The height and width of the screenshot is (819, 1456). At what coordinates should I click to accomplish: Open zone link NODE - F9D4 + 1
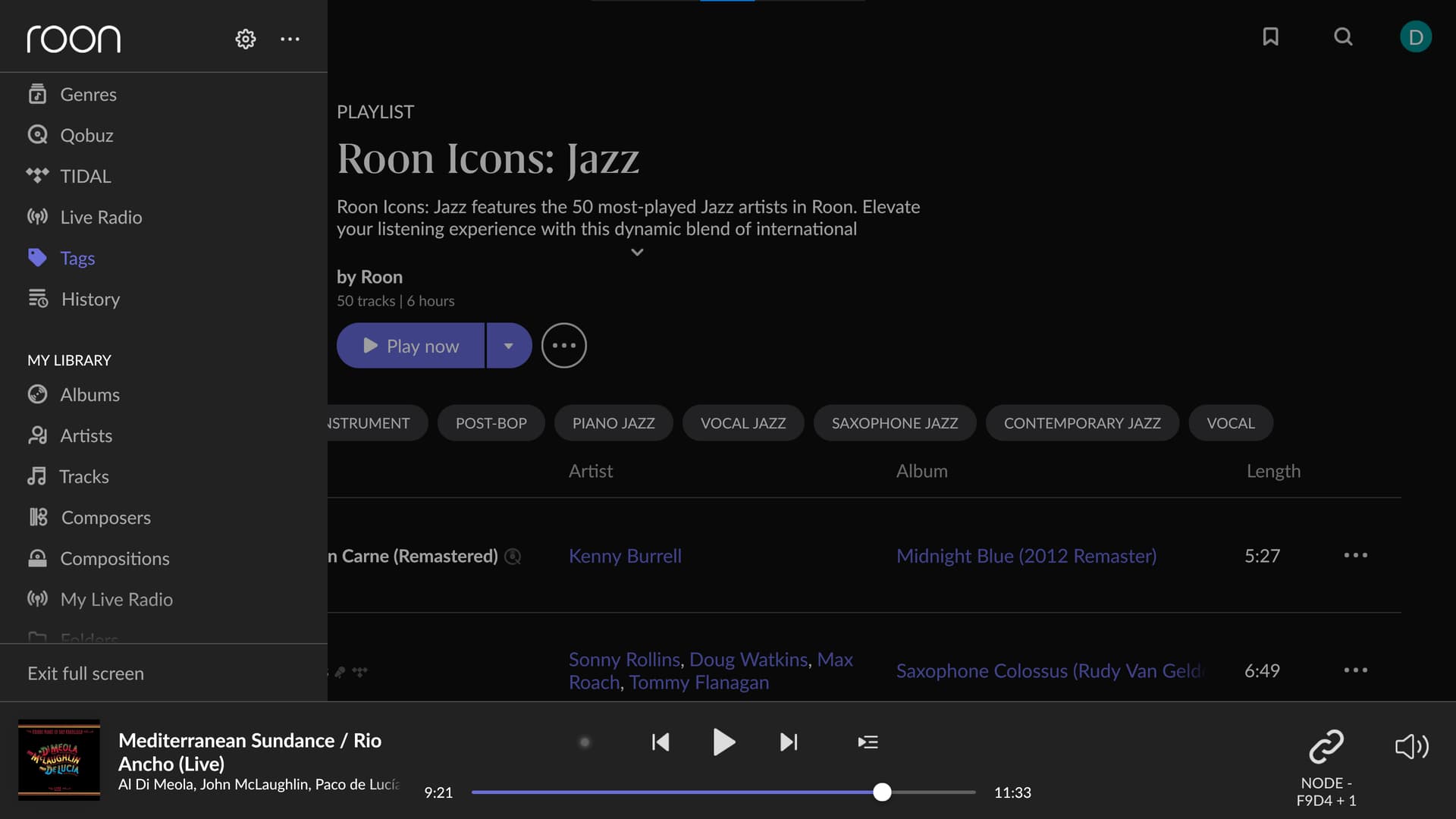point(1326,767)
